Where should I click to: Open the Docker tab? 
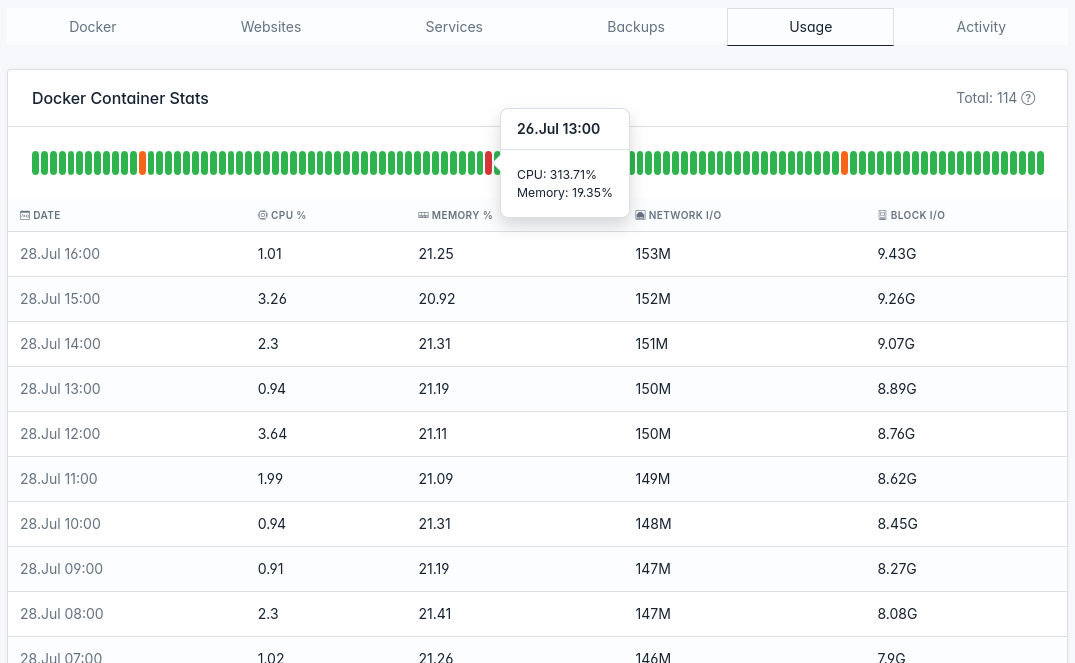pos(93,27)
